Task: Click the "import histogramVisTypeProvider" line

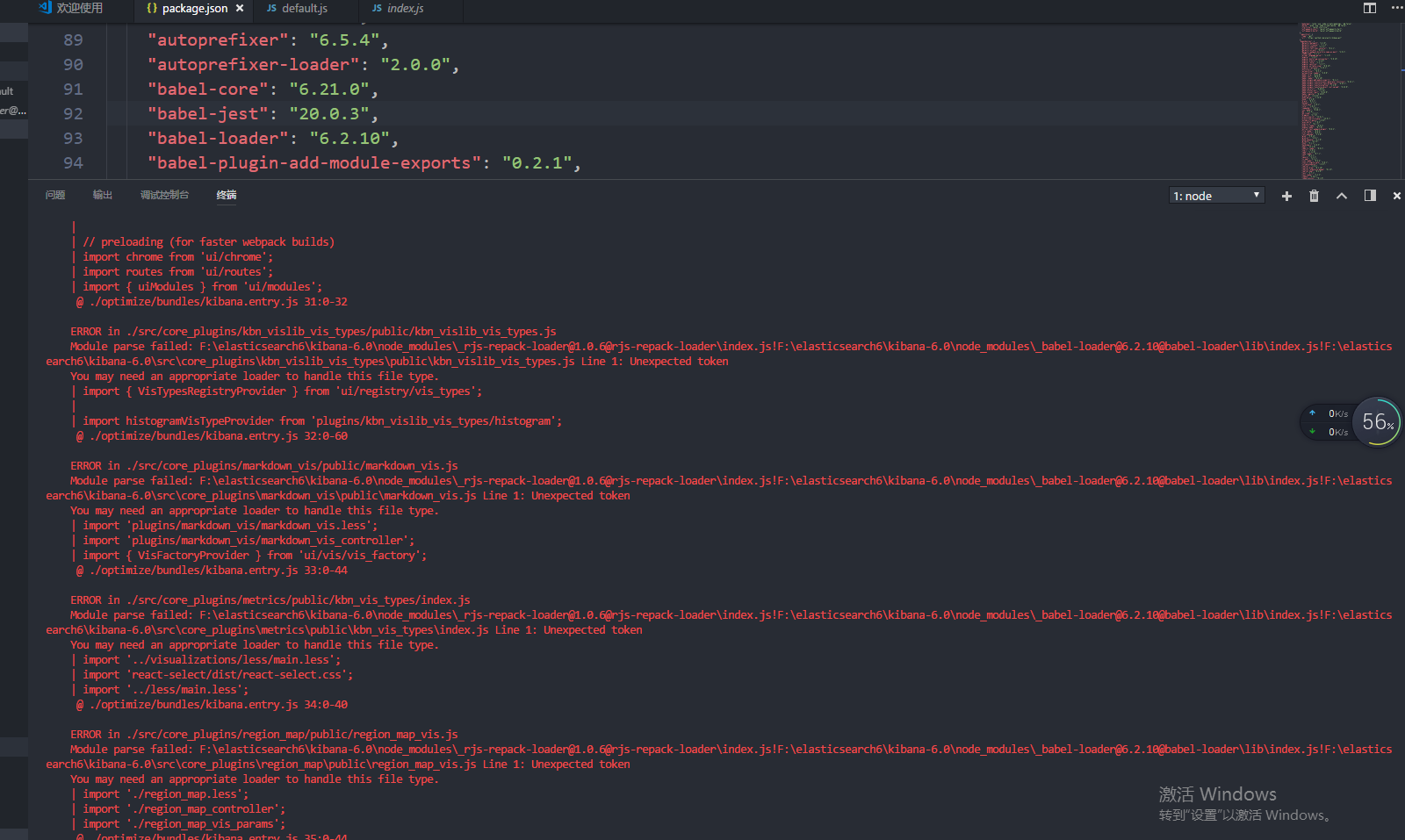Action: [x=322, y=421]
